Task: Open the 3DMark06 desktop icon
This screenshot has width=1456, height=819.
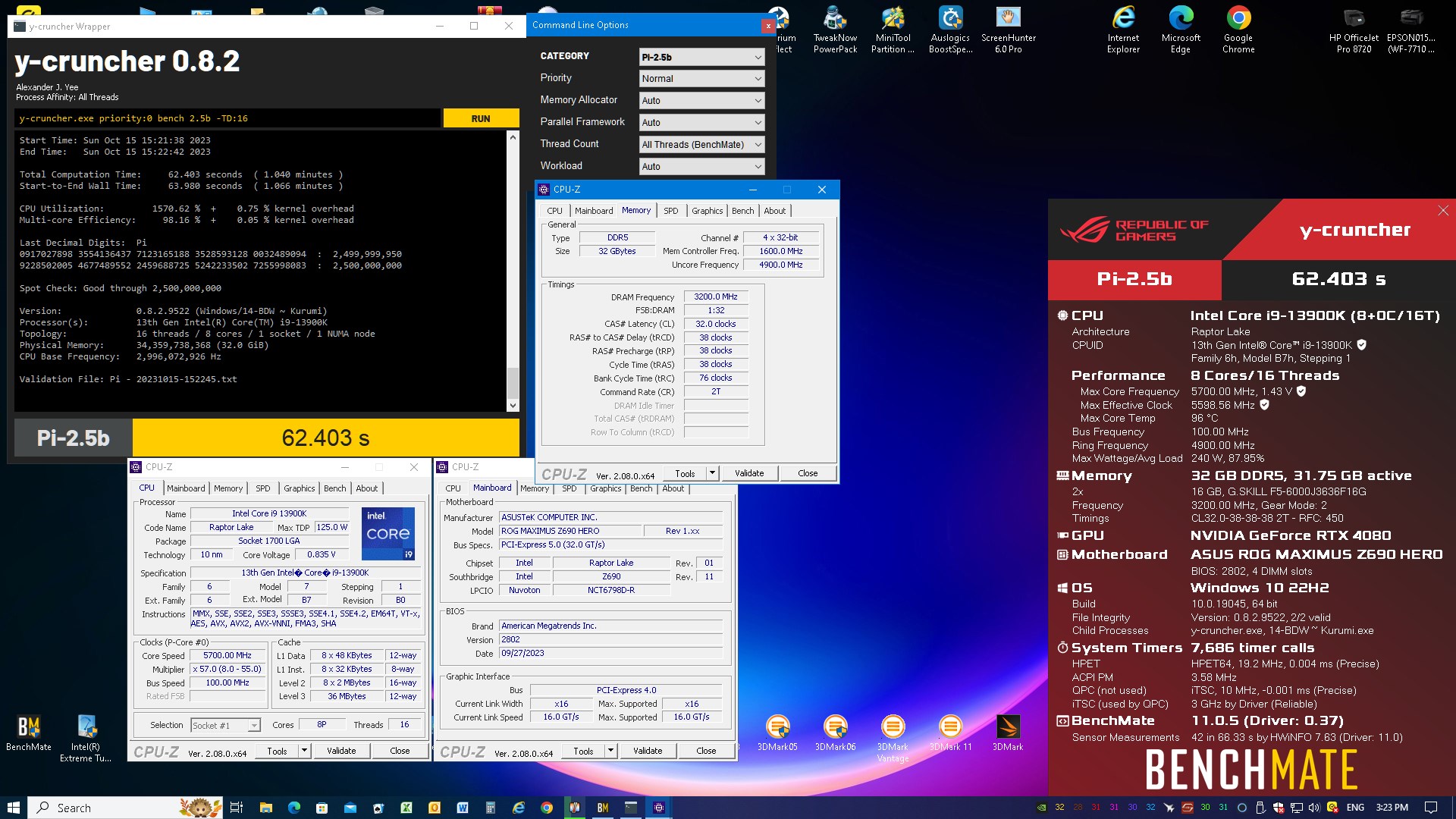Action: pyautogui.click(x=835, y=733)
